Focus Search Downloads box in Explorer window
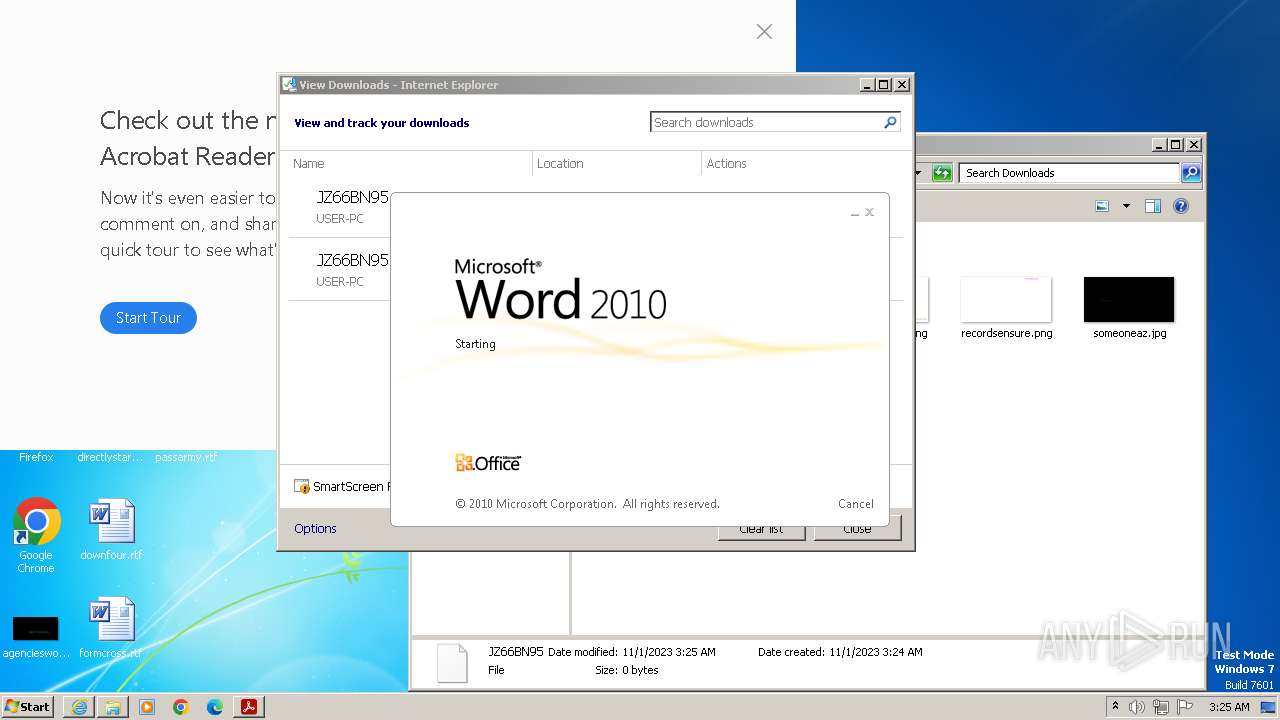Viewport: 1280px width, 720px height. [1069, 173]
